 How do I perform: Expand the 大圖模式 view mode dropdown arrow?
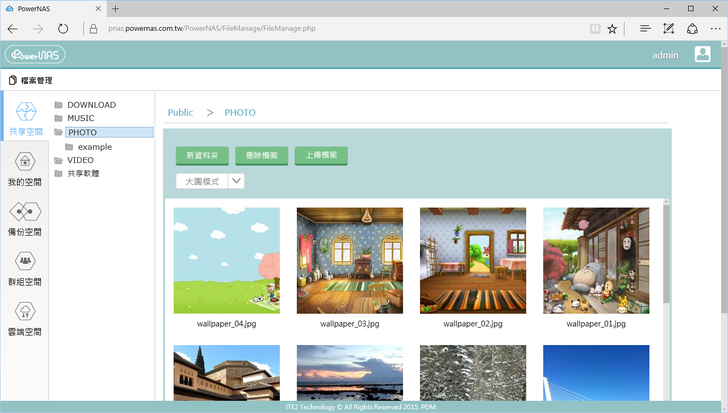[x=237, y=181]
